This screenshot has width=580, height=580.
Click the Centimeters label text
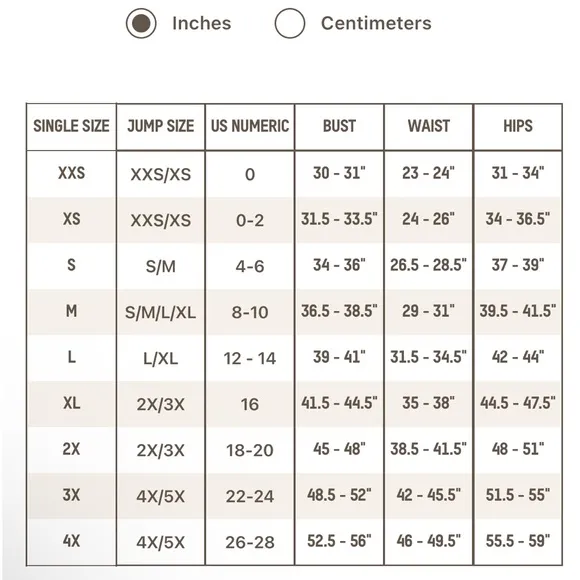376,23
